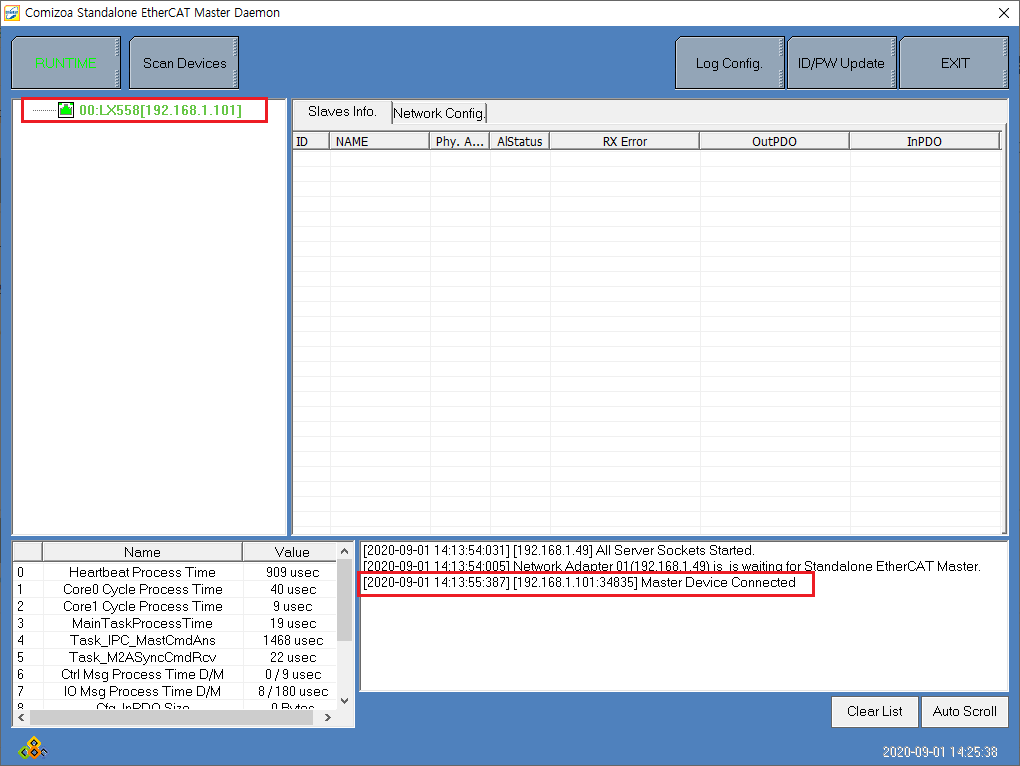Click the RX Error column header
This screenshot has width=1020, height=766.
(x=624, y=142)
